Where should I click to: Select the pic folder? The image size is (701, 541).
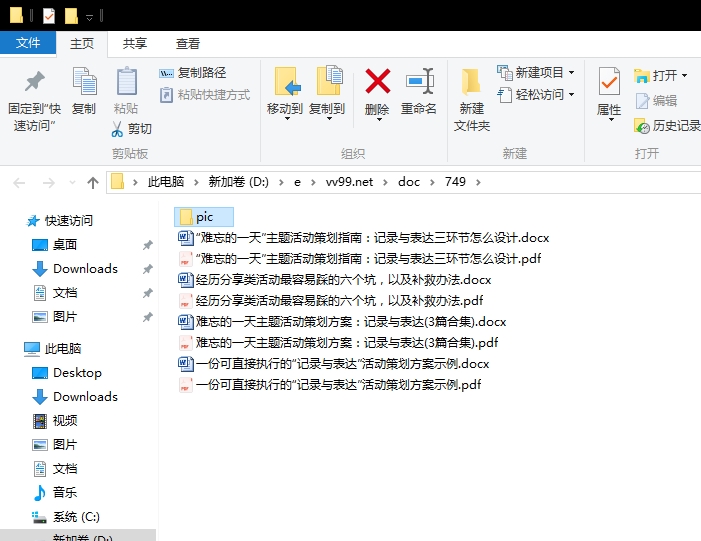[x=204, y=217]
